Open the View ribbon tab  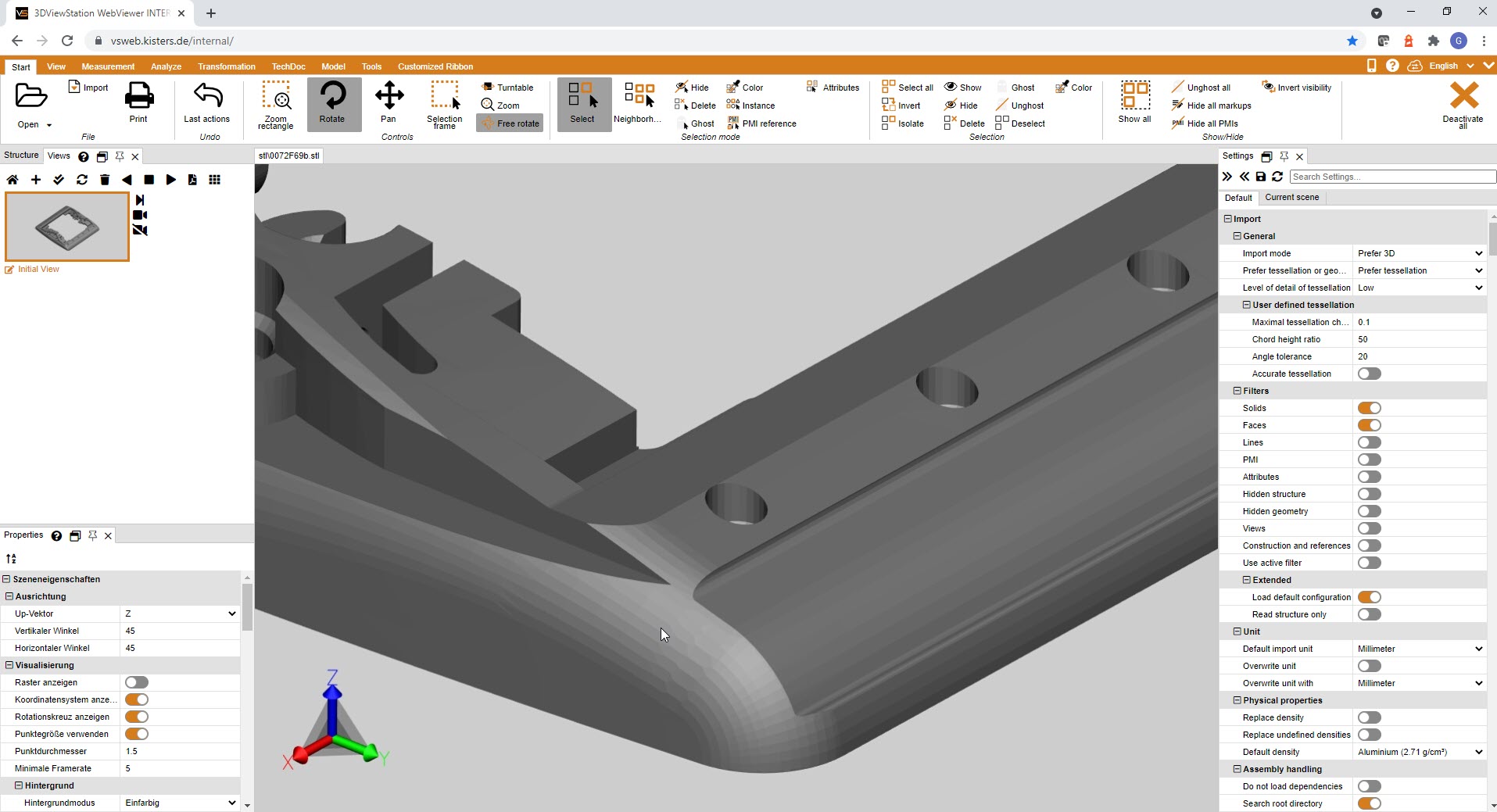56,66
